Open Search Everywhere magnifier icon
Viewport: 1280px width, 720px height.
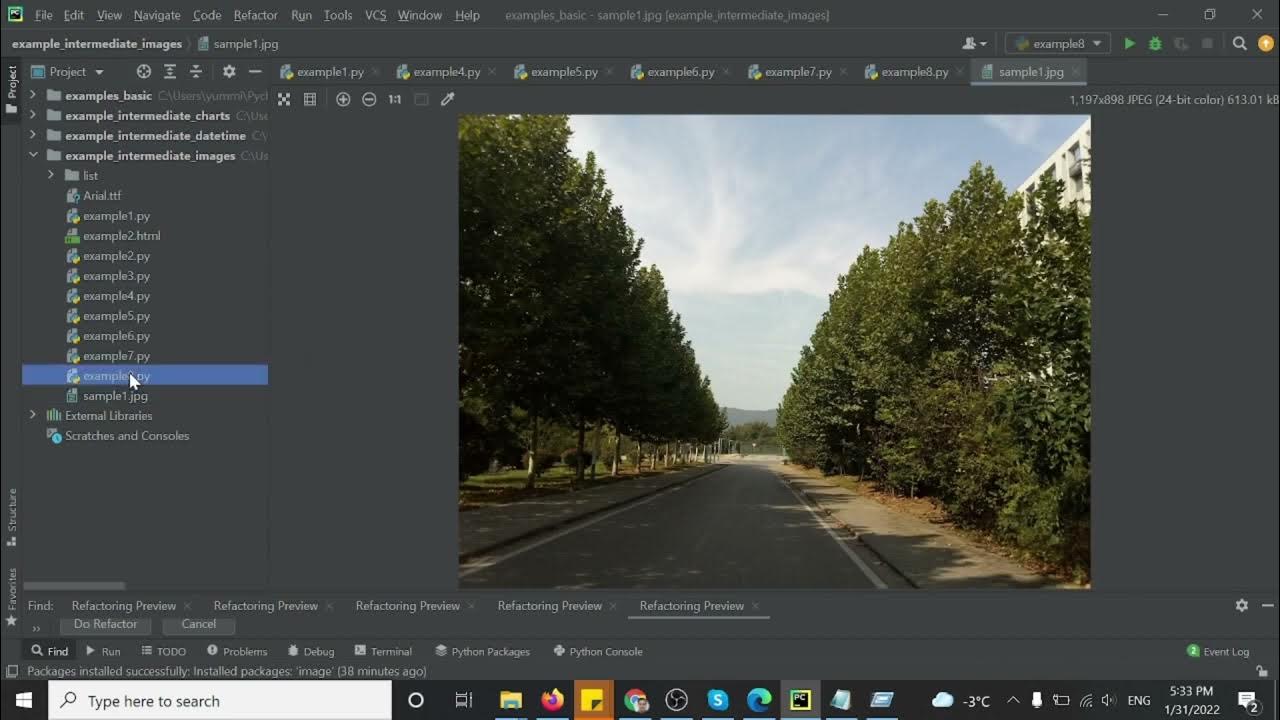(x=1240, y=44)
